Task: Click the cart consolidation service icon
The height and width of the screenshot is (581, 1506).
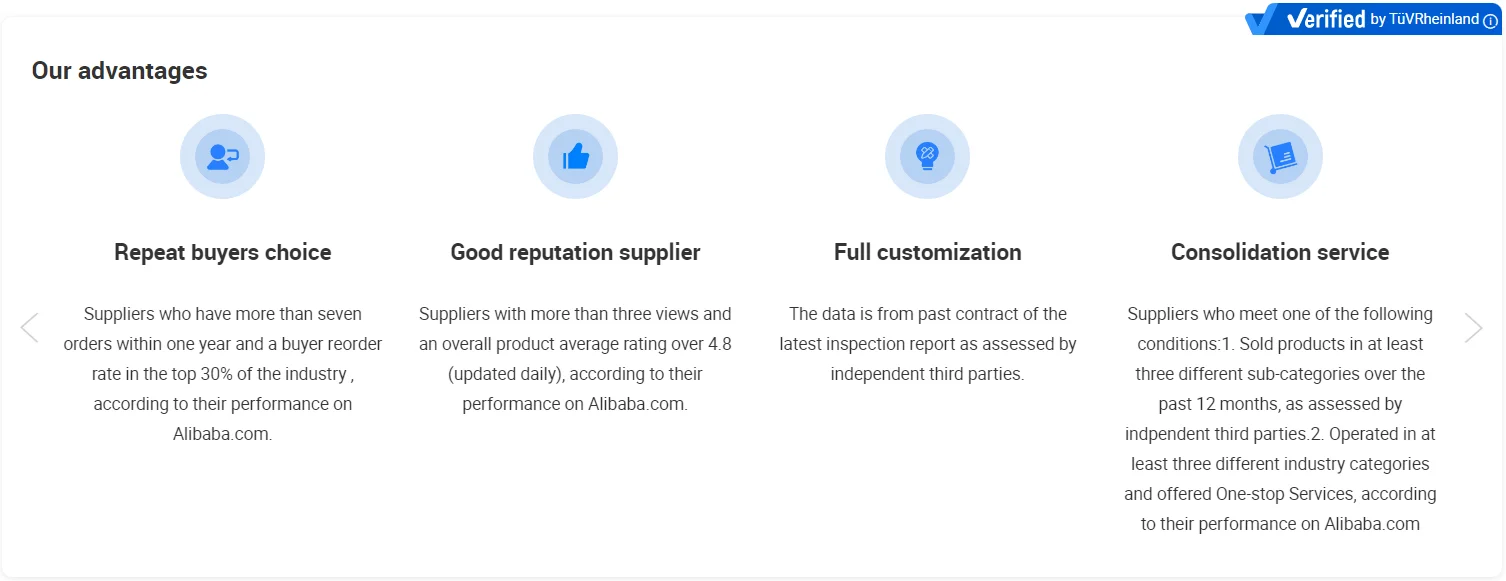Action: [1280, 157]
